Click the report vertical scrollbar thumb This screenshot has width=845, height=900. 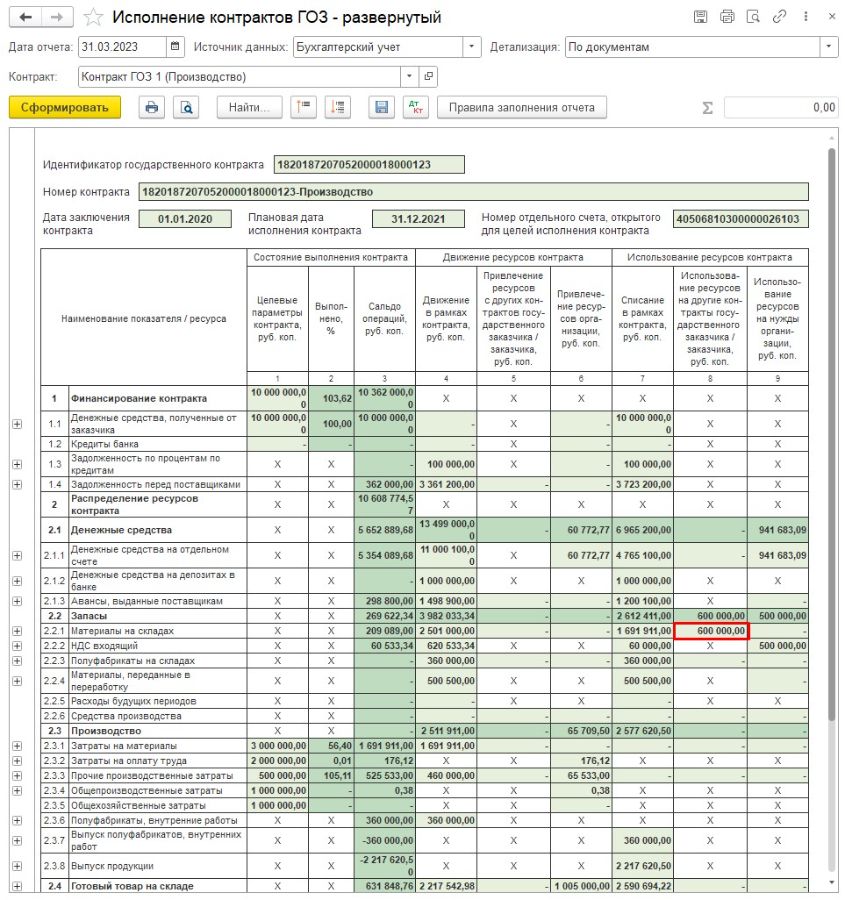(x=831, y=435)
